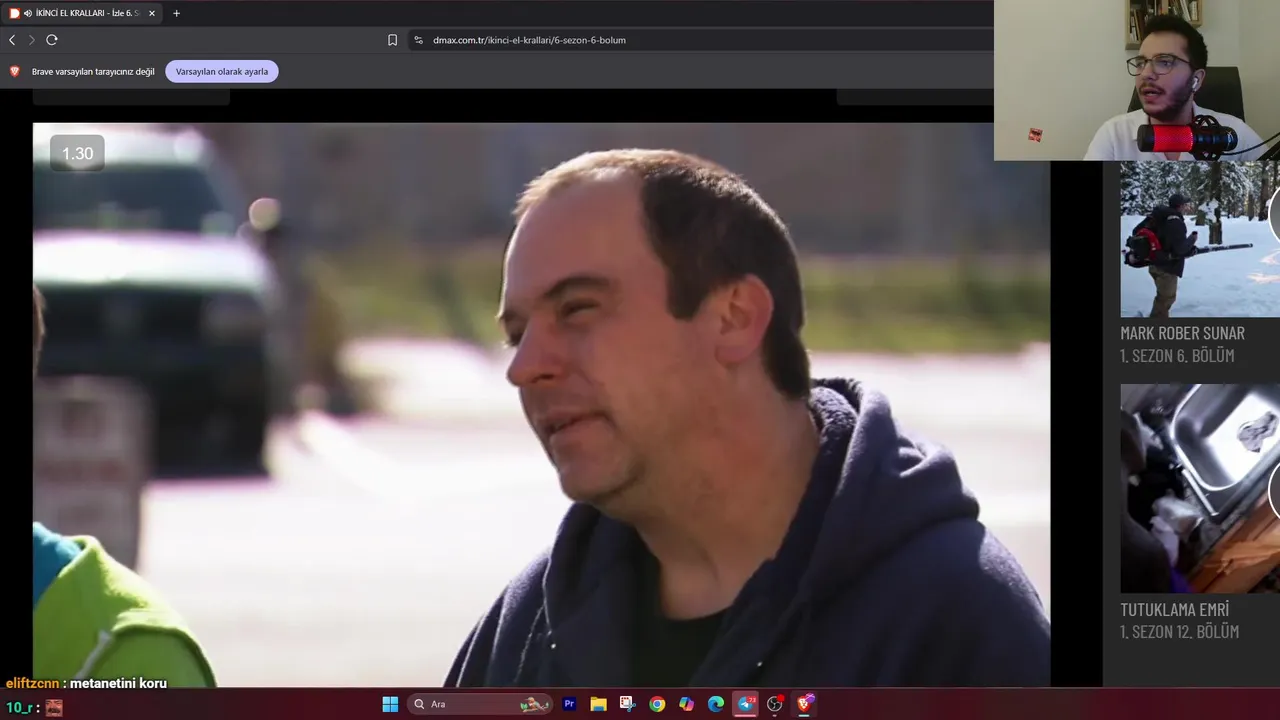The height and width of the screenshot is (720, 1280).
Task: Click the 'Brave varsayılan tarayıcınız değil' message
Action: click(93, 72)
